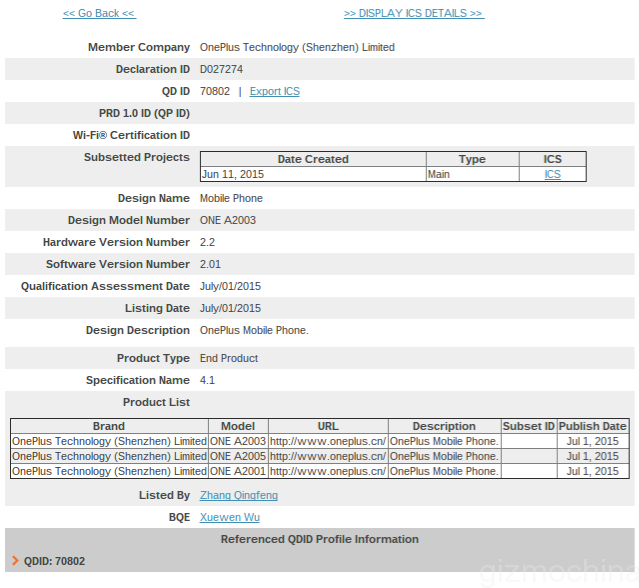This screenshot has width=639, height=588.
Task: Click the Software Version Number value 2.01
Action: (x=210, y=264)
